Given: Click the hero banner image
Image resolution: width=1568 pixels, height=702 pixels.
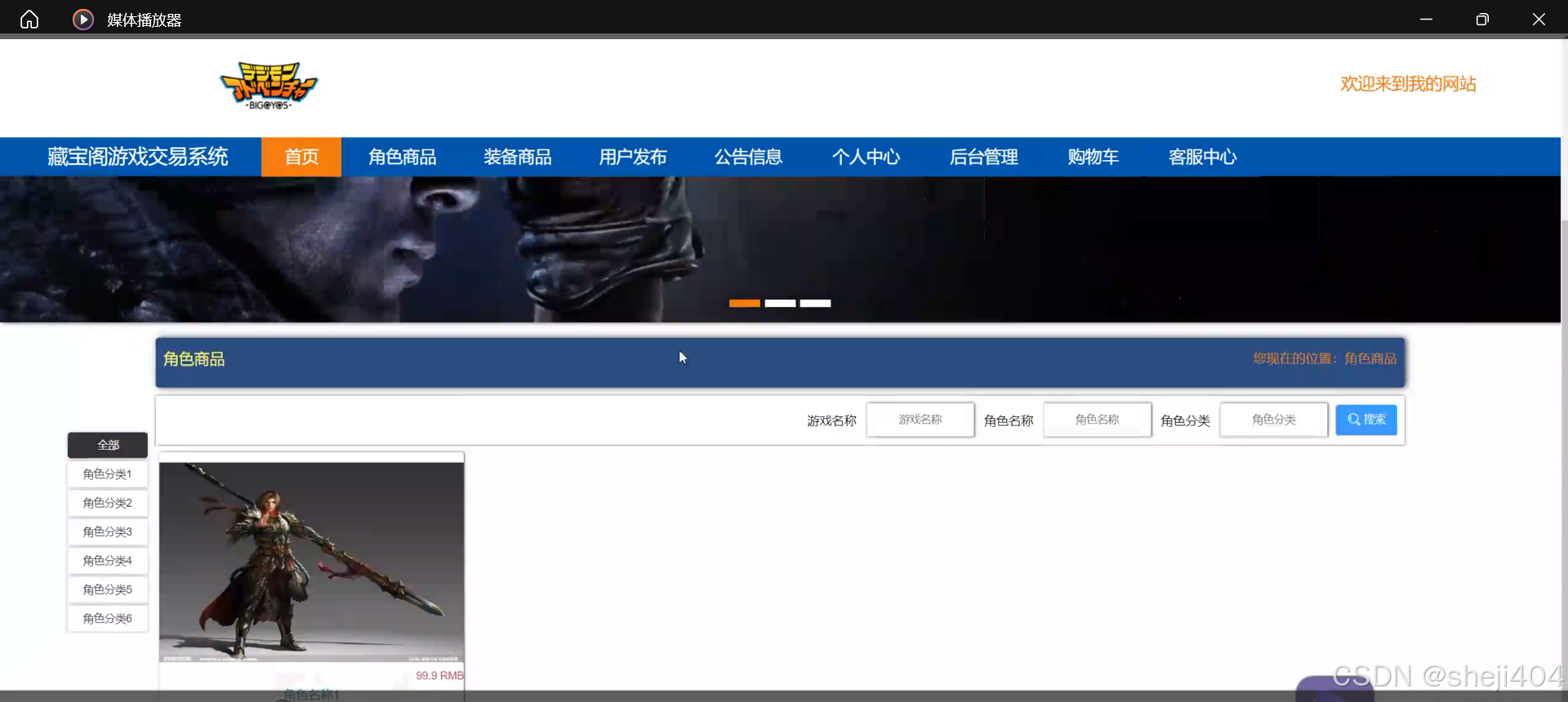Looking at the screenshot, I should click(x=780, y=249).
